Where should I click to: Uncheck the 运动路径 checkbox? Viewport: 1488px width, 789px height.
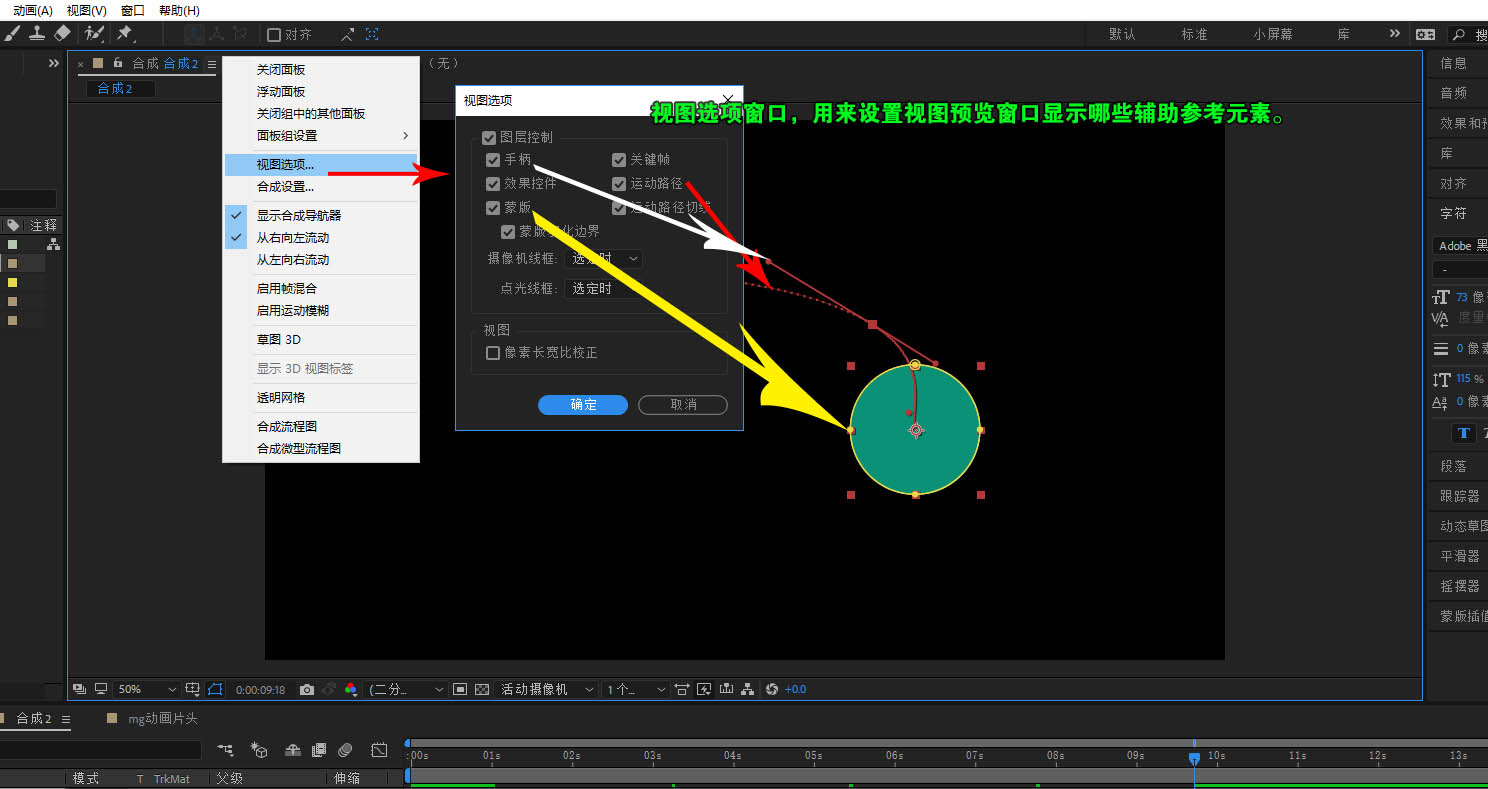tap(618, 183)
